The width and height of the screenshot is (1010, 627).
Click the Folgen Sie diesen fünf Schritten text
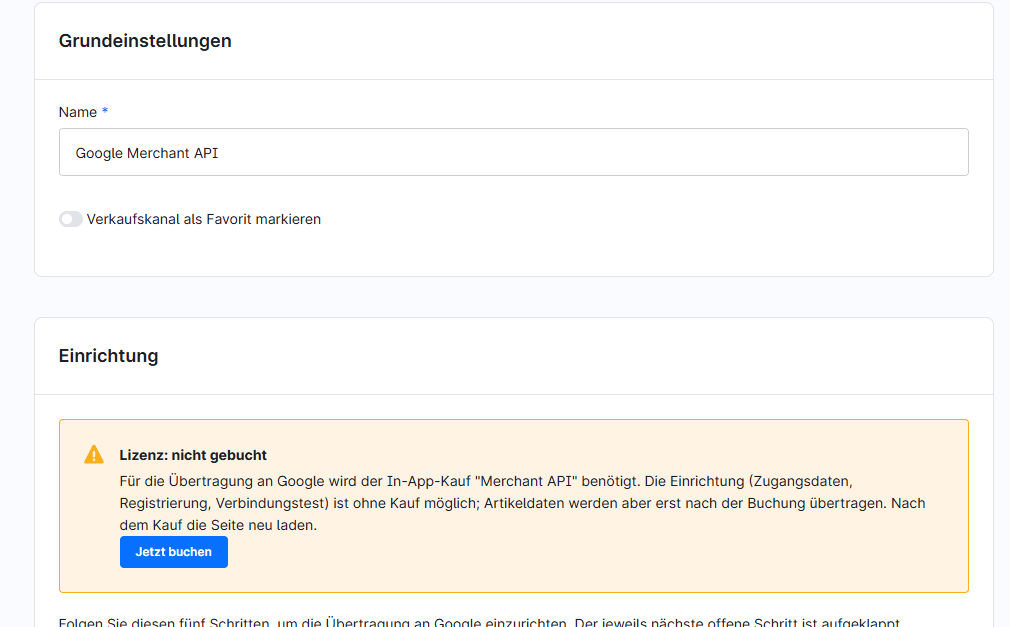pyautogui.click(x=479, y=622)
